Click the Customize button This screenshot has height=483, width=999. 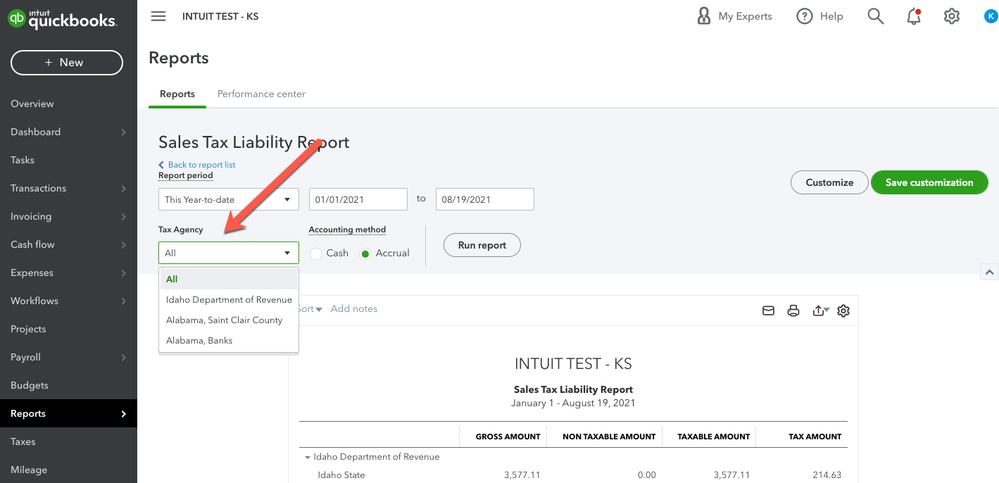tap(829, 182)
